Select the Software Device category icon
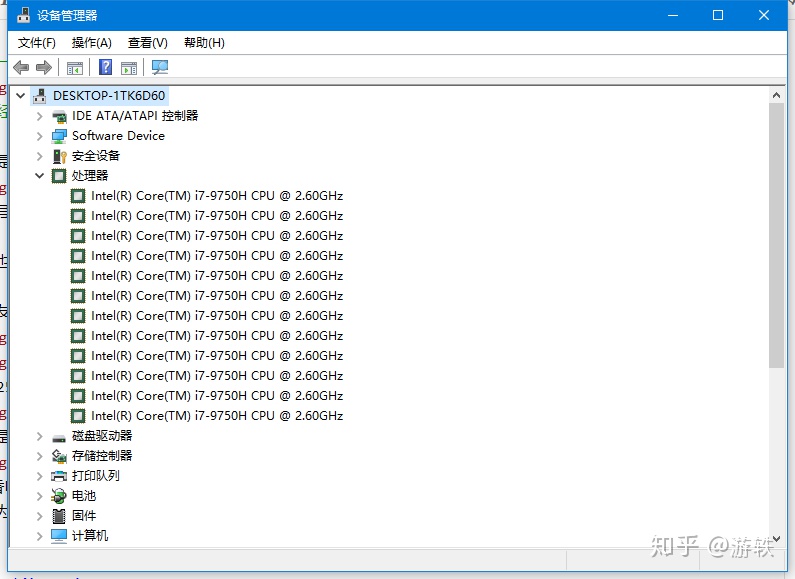 [59, 136]
